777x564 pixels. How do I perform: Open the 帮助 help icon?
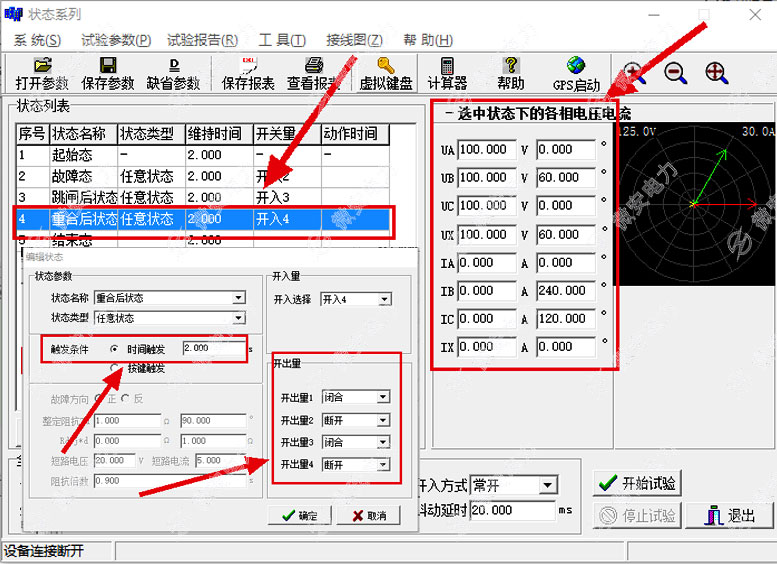[510, 74]
